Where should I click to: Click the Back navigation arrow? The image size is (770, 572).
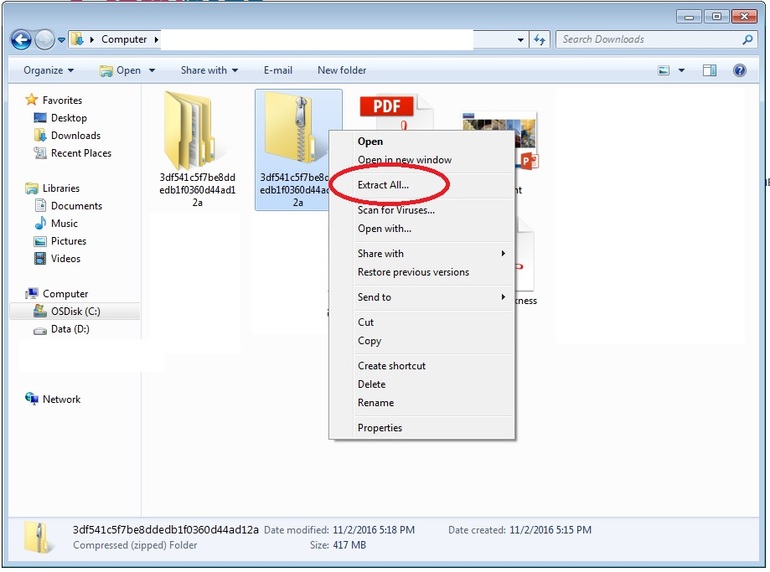[21, 40]
